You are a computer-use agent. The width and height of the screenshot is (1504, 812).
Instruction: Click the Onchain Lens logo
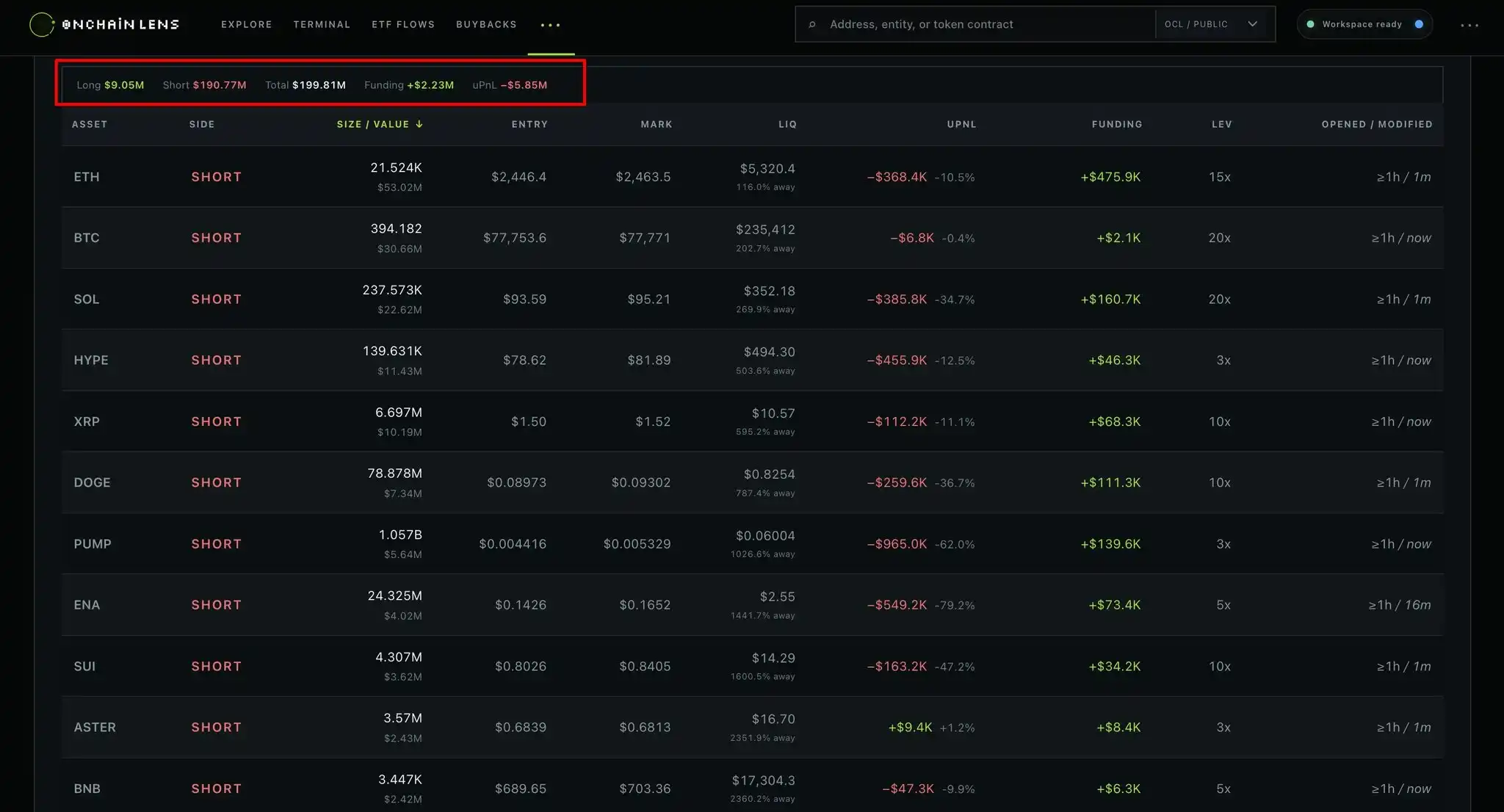104,24
